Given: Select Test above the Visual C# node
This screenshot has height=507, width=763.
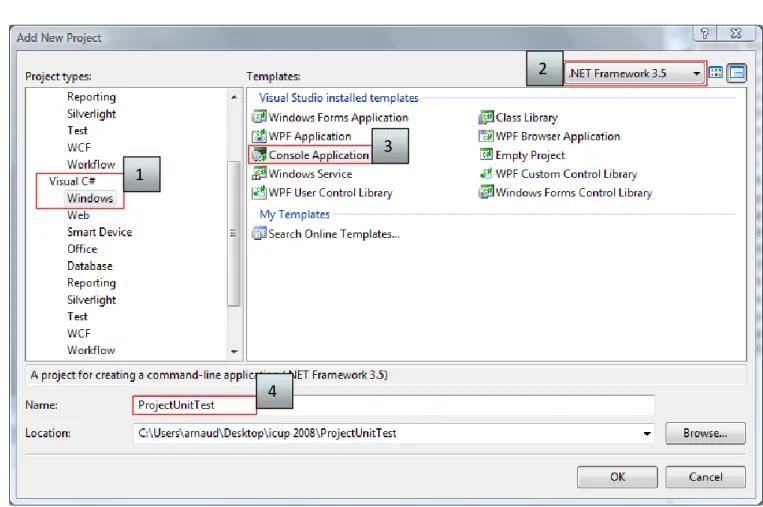Looking at the screenshot, I should pos(77,130).
